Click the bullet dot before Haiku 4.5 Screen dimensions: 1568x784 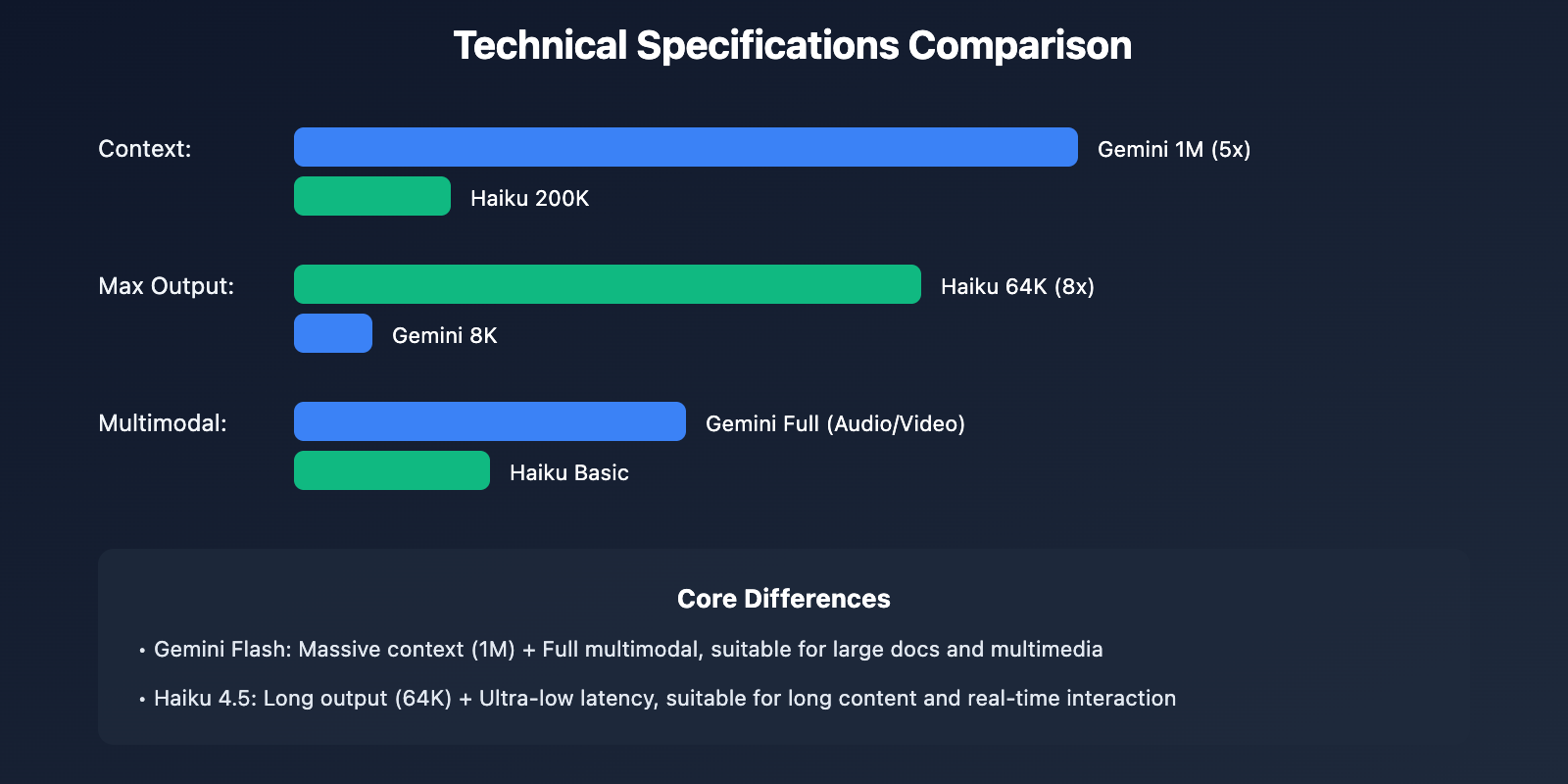pos(142,700)
